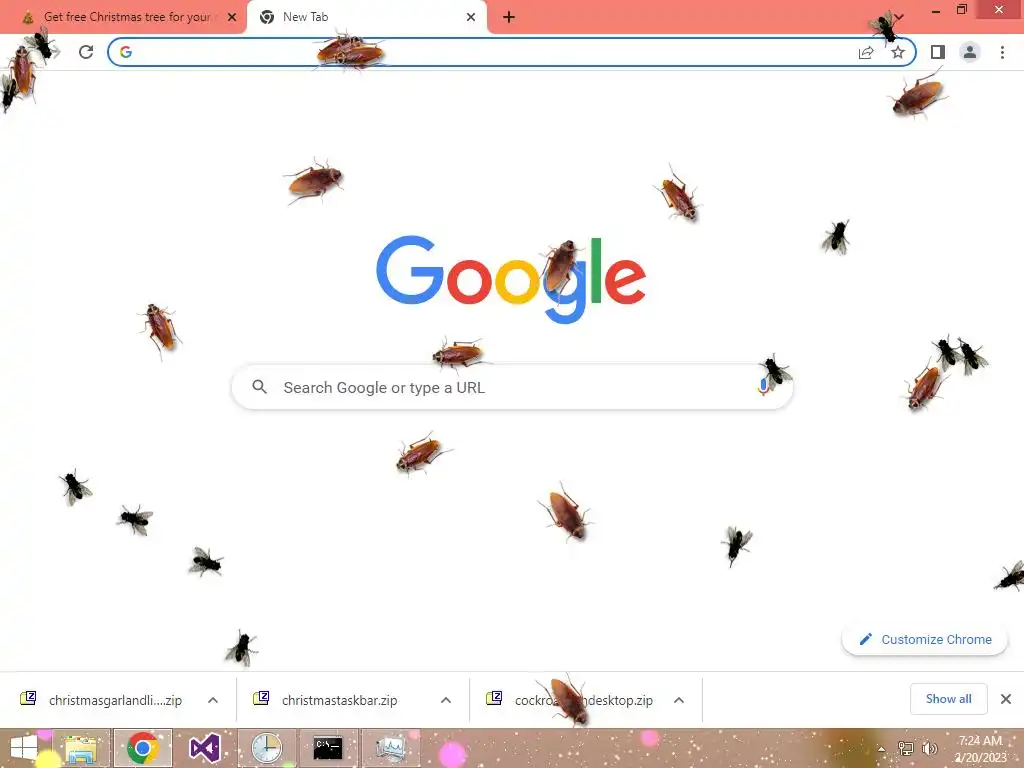The height and width of the screenshot is (768, 1024).
Task: Click the Google icon in the address bar
Action: [x=126, y=52]
